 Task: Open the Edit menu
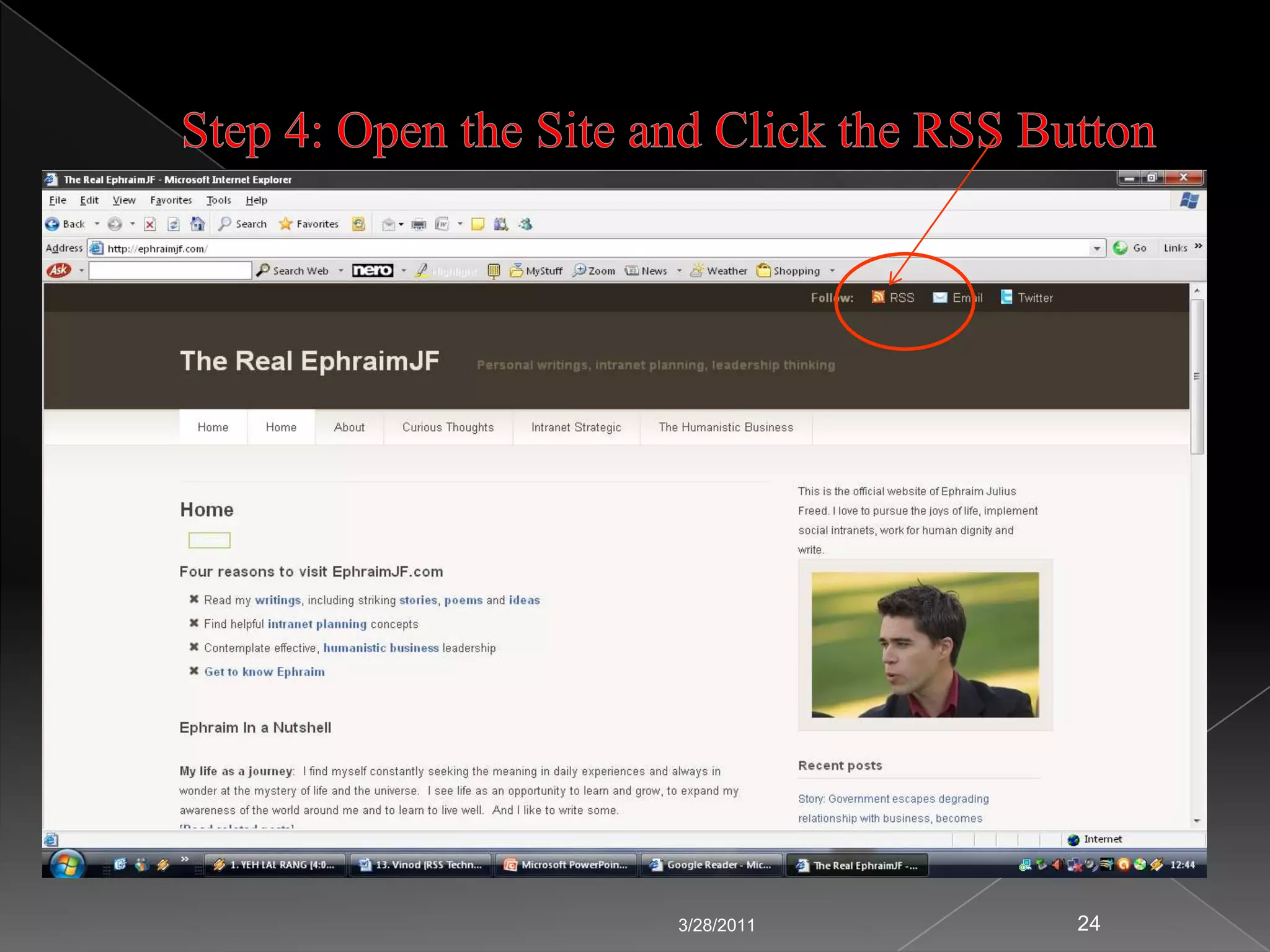click(89, 200)
